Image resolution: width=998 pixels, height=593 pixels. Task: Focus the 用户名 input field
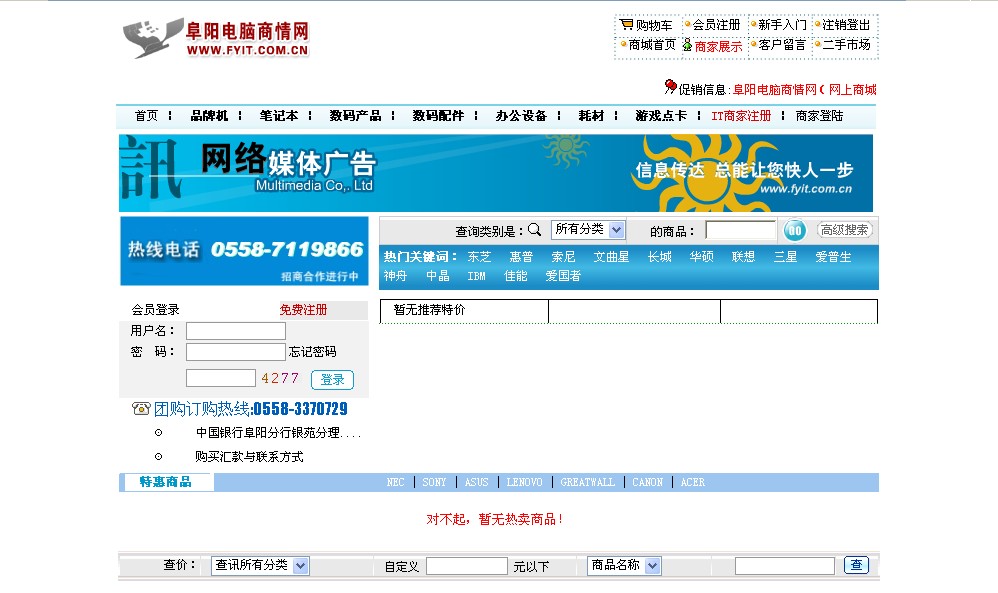coord(235,331)
